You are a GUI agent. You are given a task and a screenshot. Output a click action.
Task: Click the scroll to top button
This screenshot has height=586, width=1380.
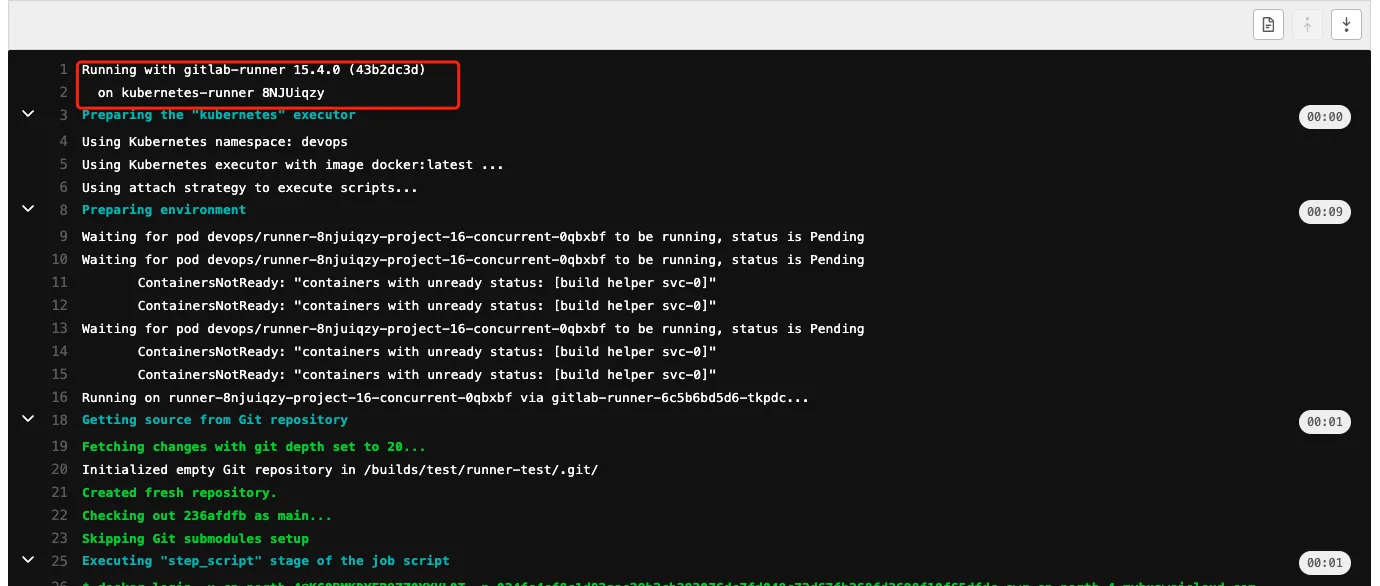[x=1307, y=25]
